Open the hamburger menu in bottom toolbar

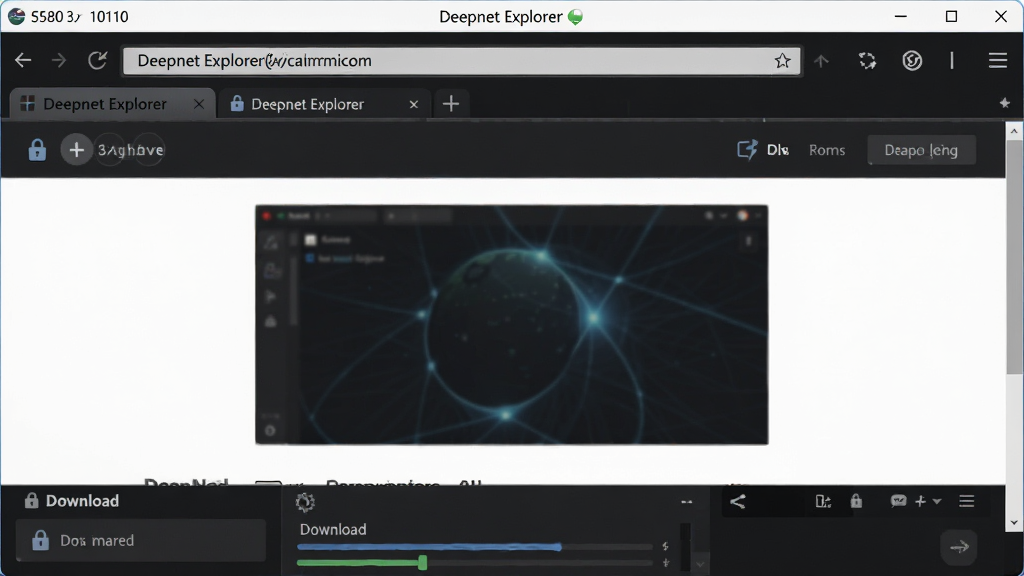[967, 501]
